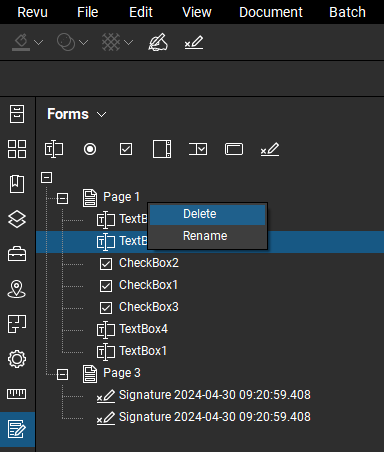Select Page 3 in the forms tree
Screen dimensions: 384x452
coord(122,373)
